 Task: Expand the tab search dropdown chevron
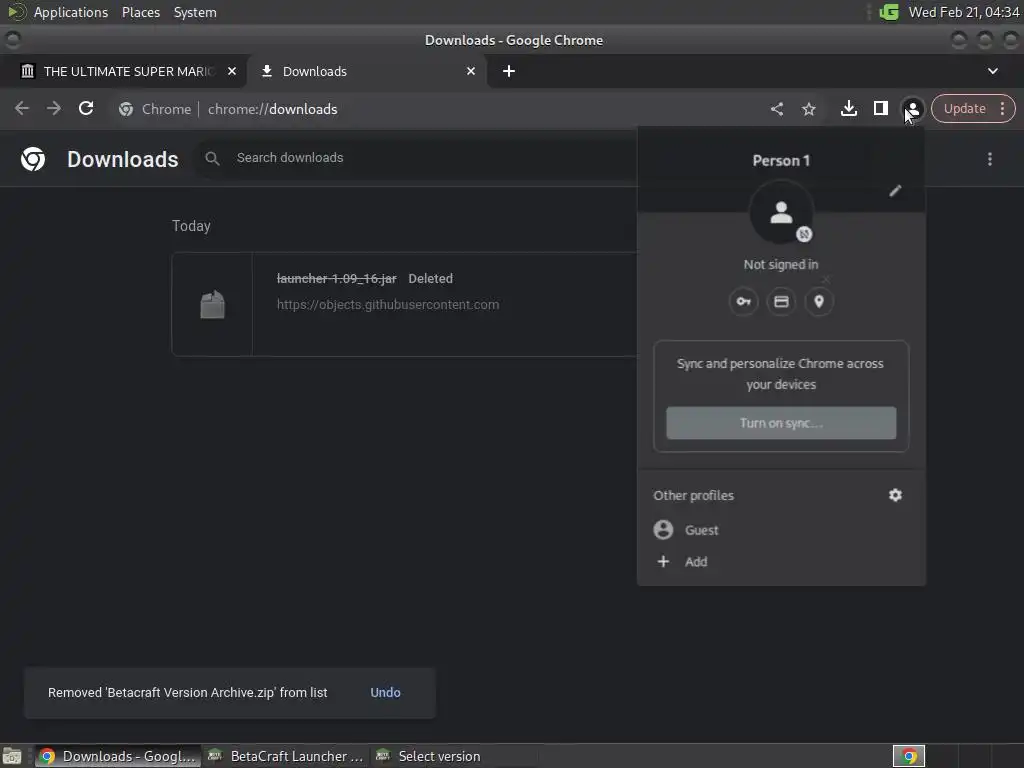(993, 71)
